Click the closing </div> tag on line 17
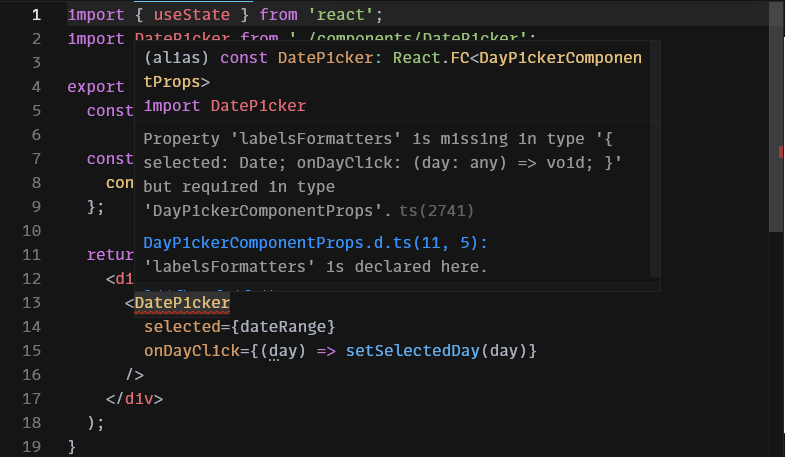Image resolution: width=785 pixels, height=457 pixels. [x=134, y=399]
